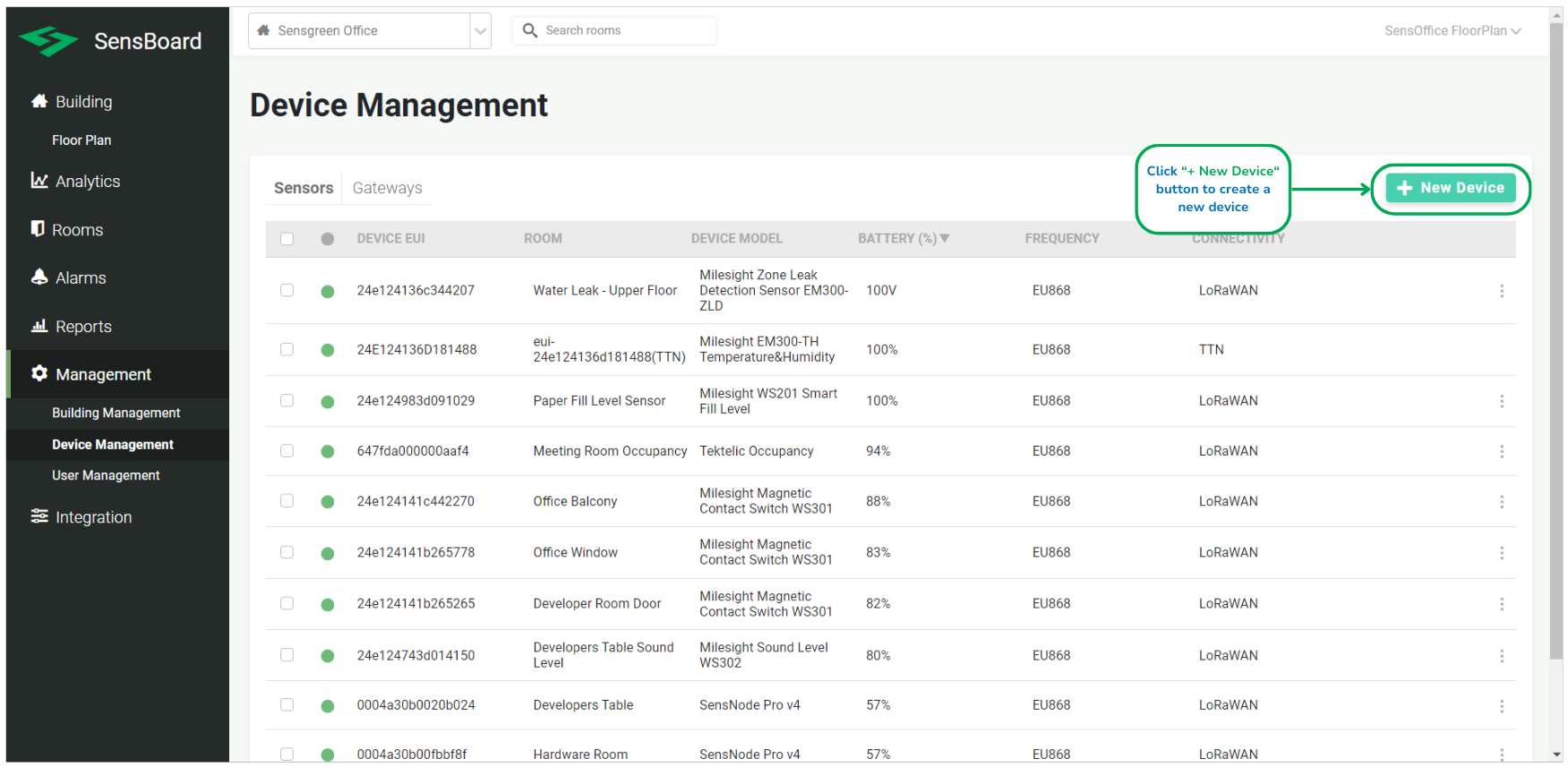Click the Alarms bell icon
This screenshot has width=1568, height=767.
[39, 277]
